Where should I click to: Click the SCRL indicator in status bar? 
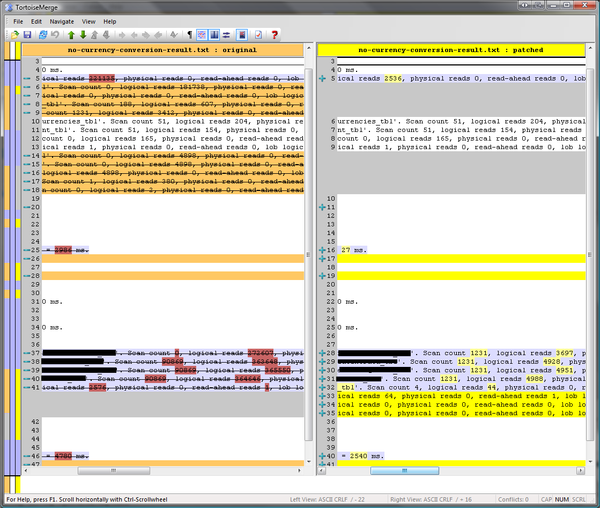tap(579, 500)
